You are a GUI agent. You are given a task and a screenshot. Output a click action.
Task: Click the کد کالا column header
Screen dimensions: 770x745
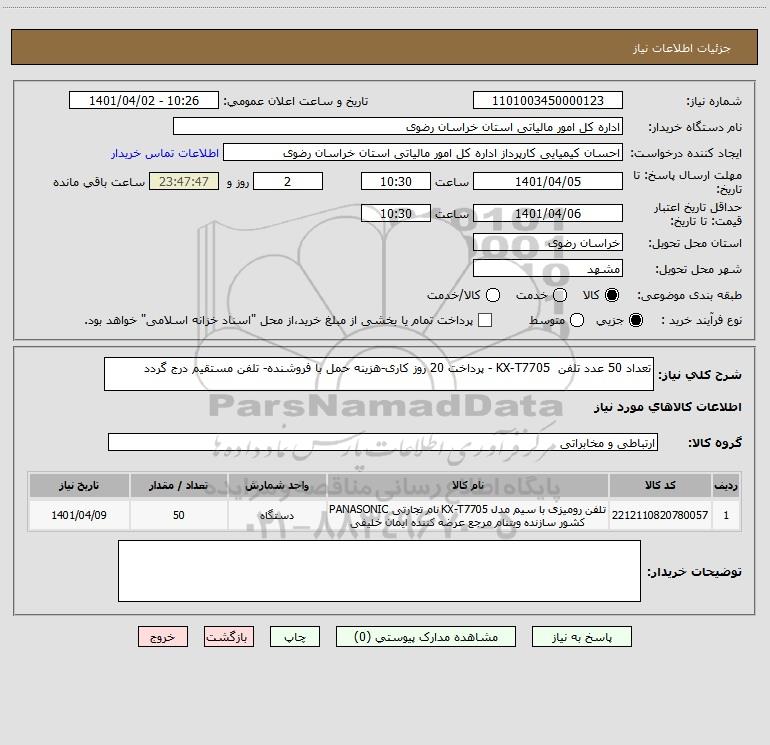tap(660, 485)
